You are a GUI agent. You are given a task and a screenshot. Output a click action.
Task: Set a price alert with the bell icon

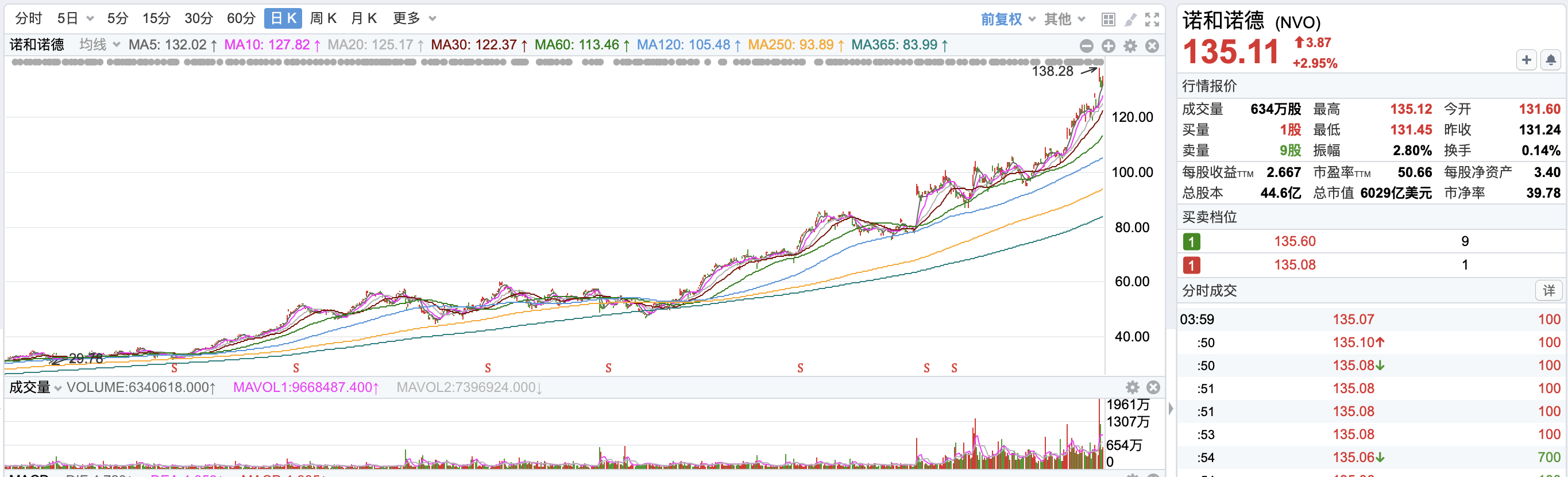(1550, 60)
